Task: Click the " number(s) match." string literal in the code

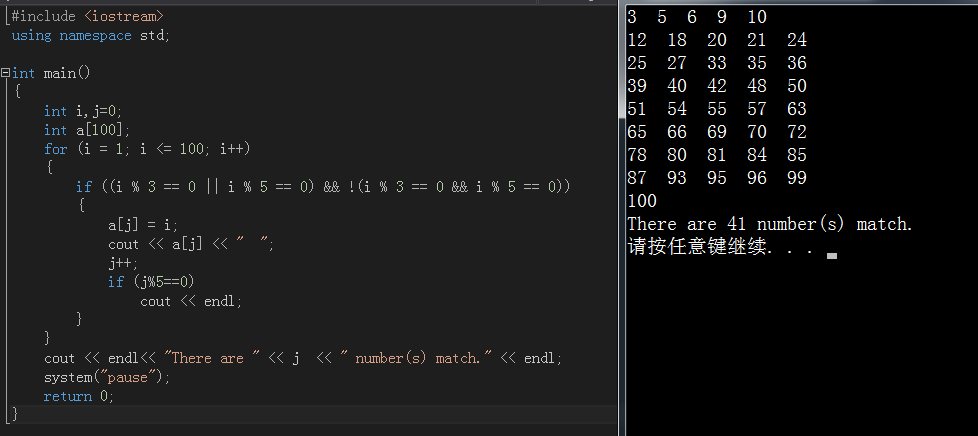Action: coord(415,358)
